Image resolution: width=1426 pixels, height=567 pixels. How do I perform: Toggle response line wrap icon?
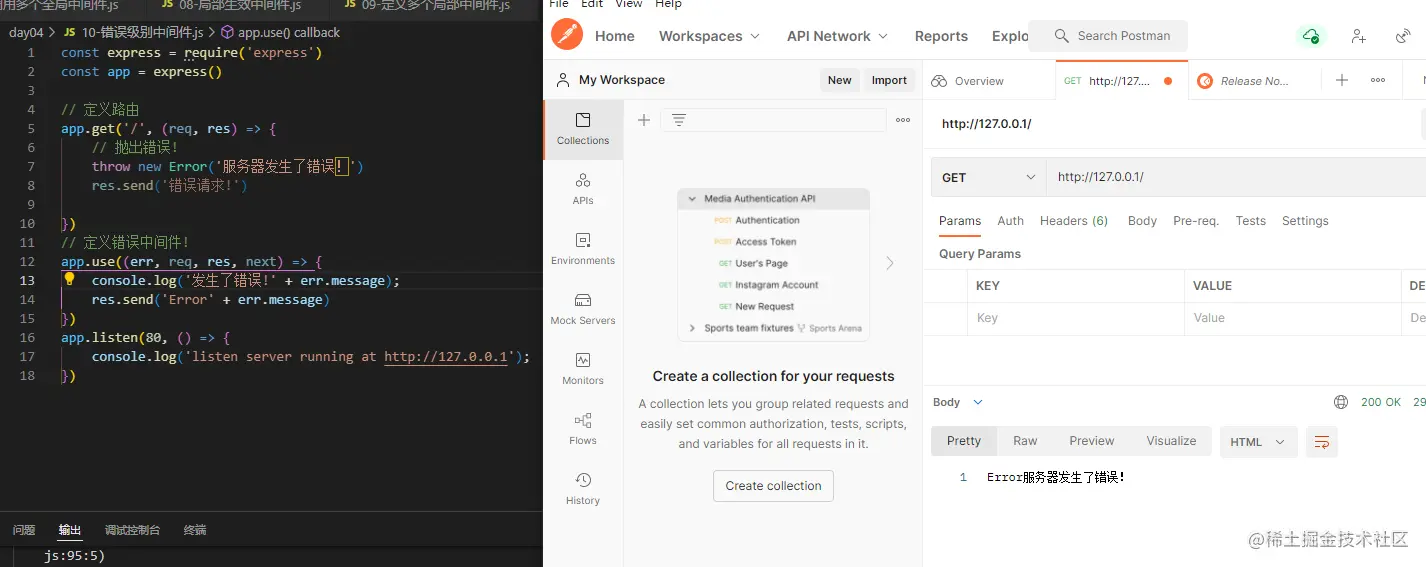coord(1322,442)
